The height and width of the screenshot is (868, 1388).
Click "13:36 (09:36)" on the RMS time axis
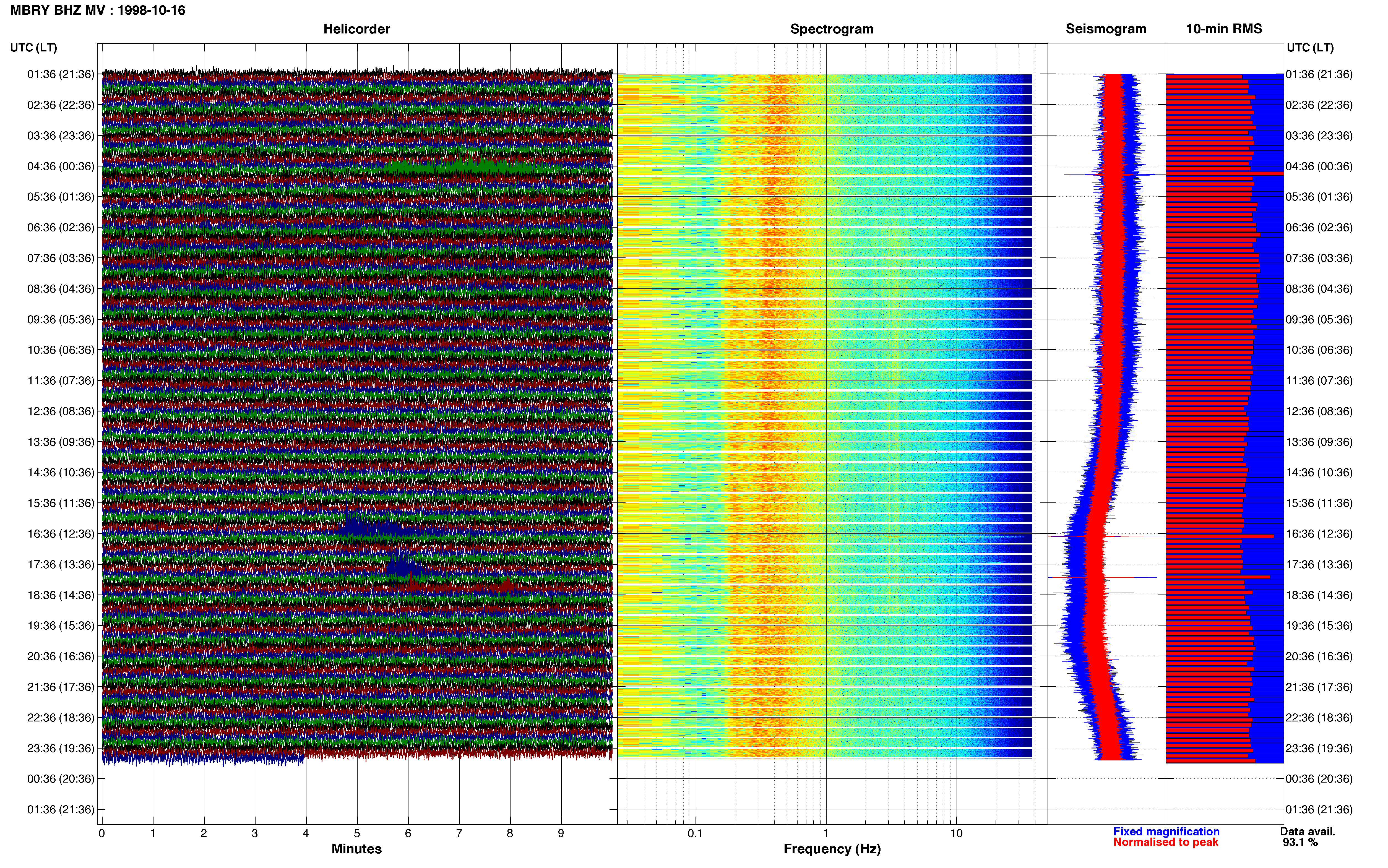pos(1319,442)
